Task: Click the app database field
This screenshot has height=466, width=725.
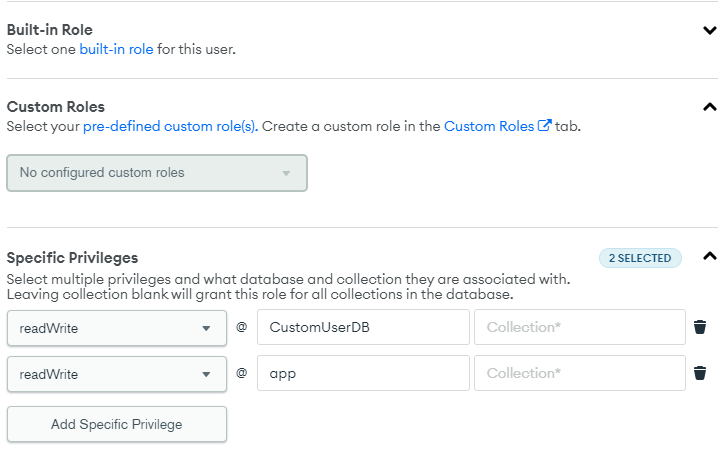Action: 363,373
